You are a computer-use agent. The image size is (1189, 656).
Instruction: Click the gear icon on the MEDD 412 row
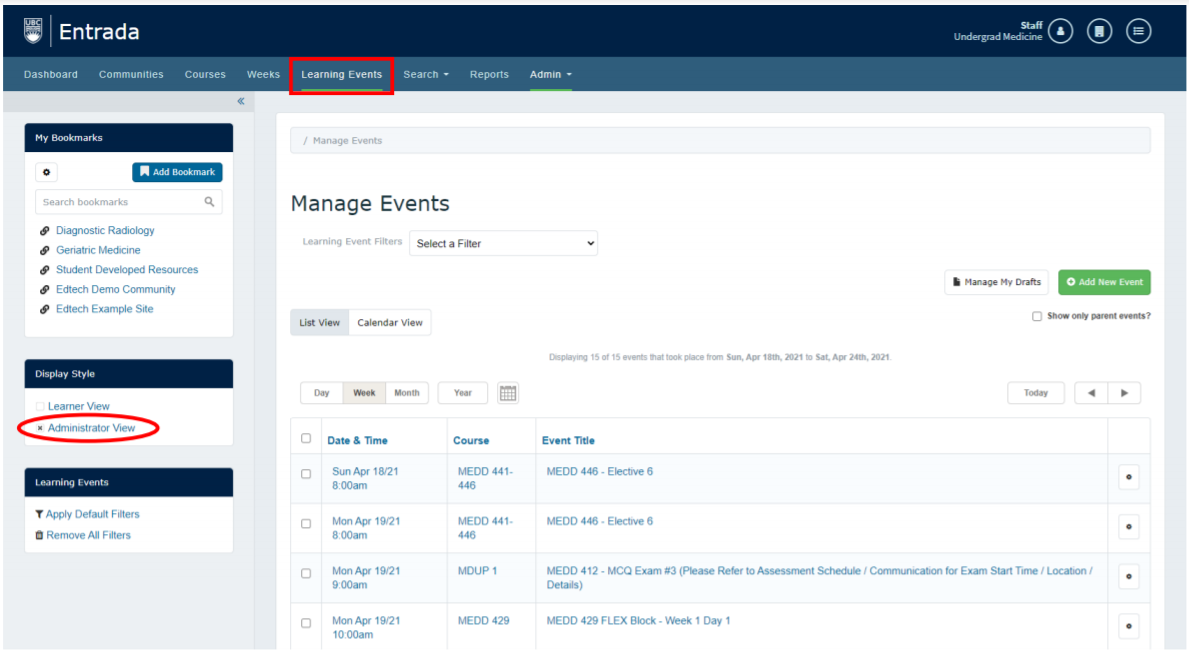tap(1128, 577)
